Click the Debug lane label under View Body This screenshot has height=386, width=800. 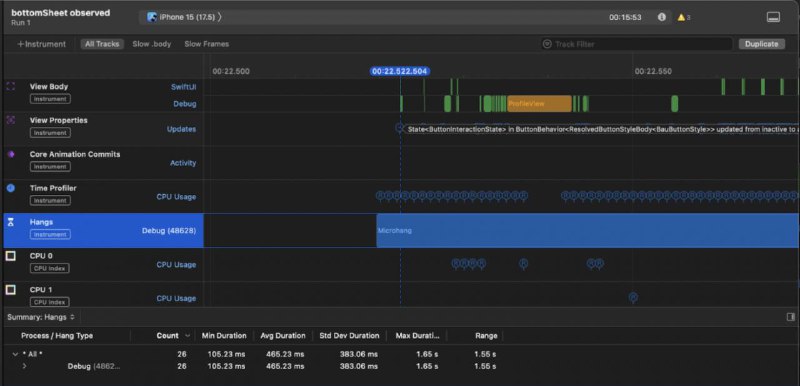(185, 104)
